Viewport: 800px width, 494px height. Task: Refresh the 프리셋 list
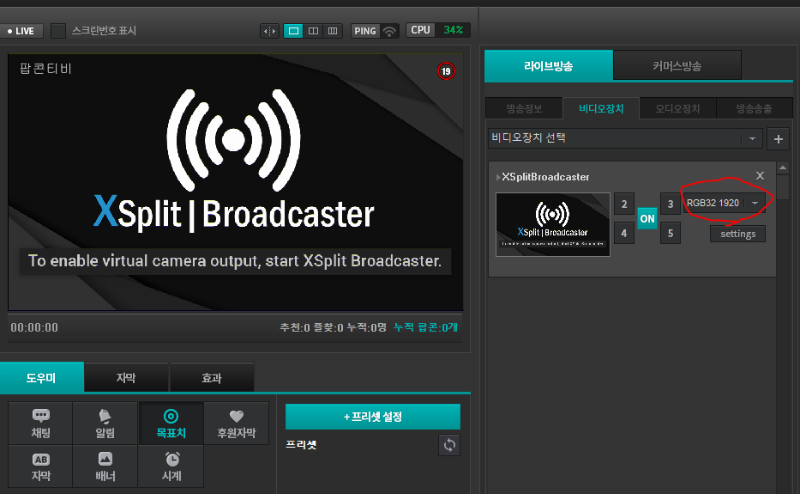(449, 445)
